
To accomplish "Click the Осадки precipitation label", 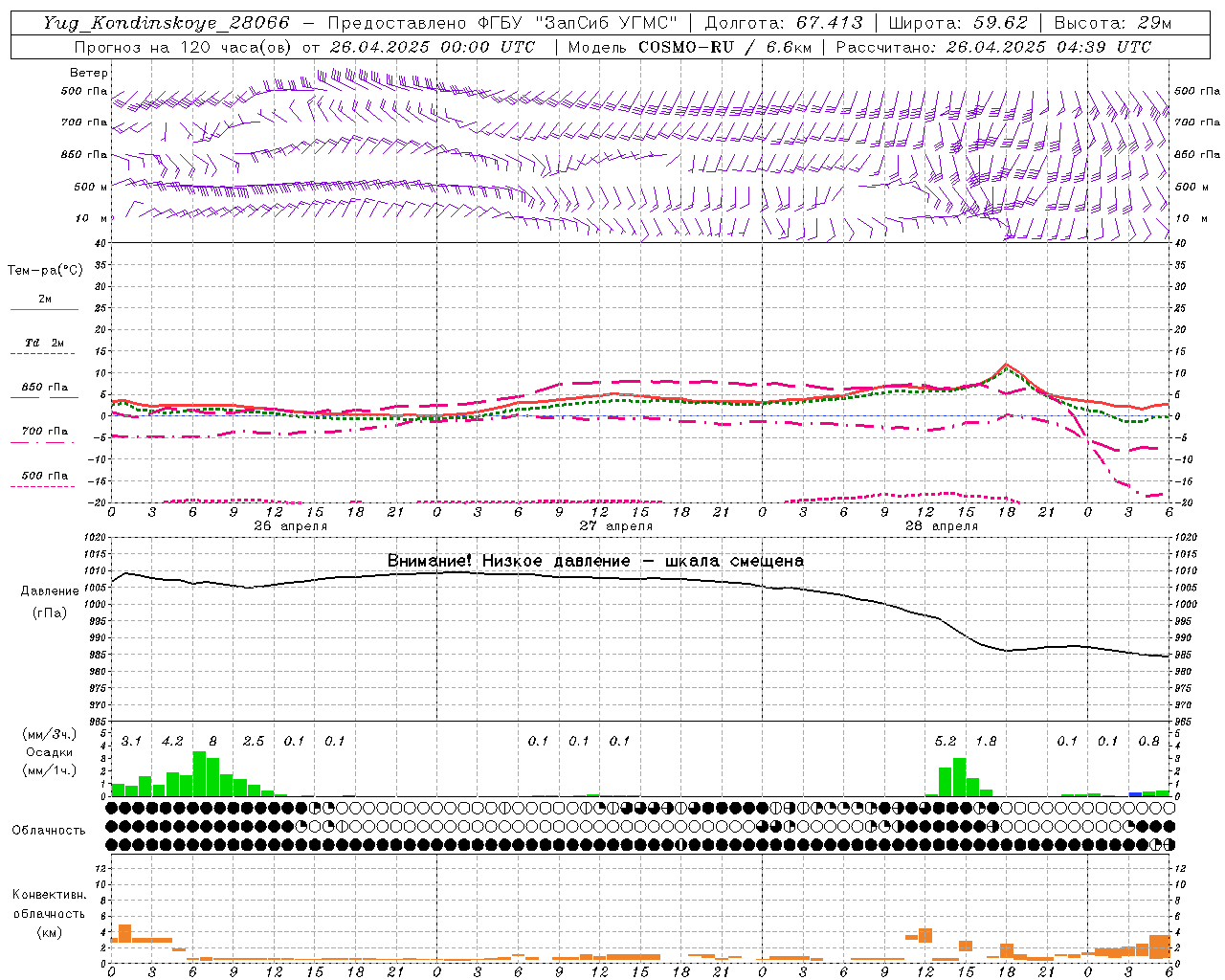I will pyautogui.click(x=49, y=752).
